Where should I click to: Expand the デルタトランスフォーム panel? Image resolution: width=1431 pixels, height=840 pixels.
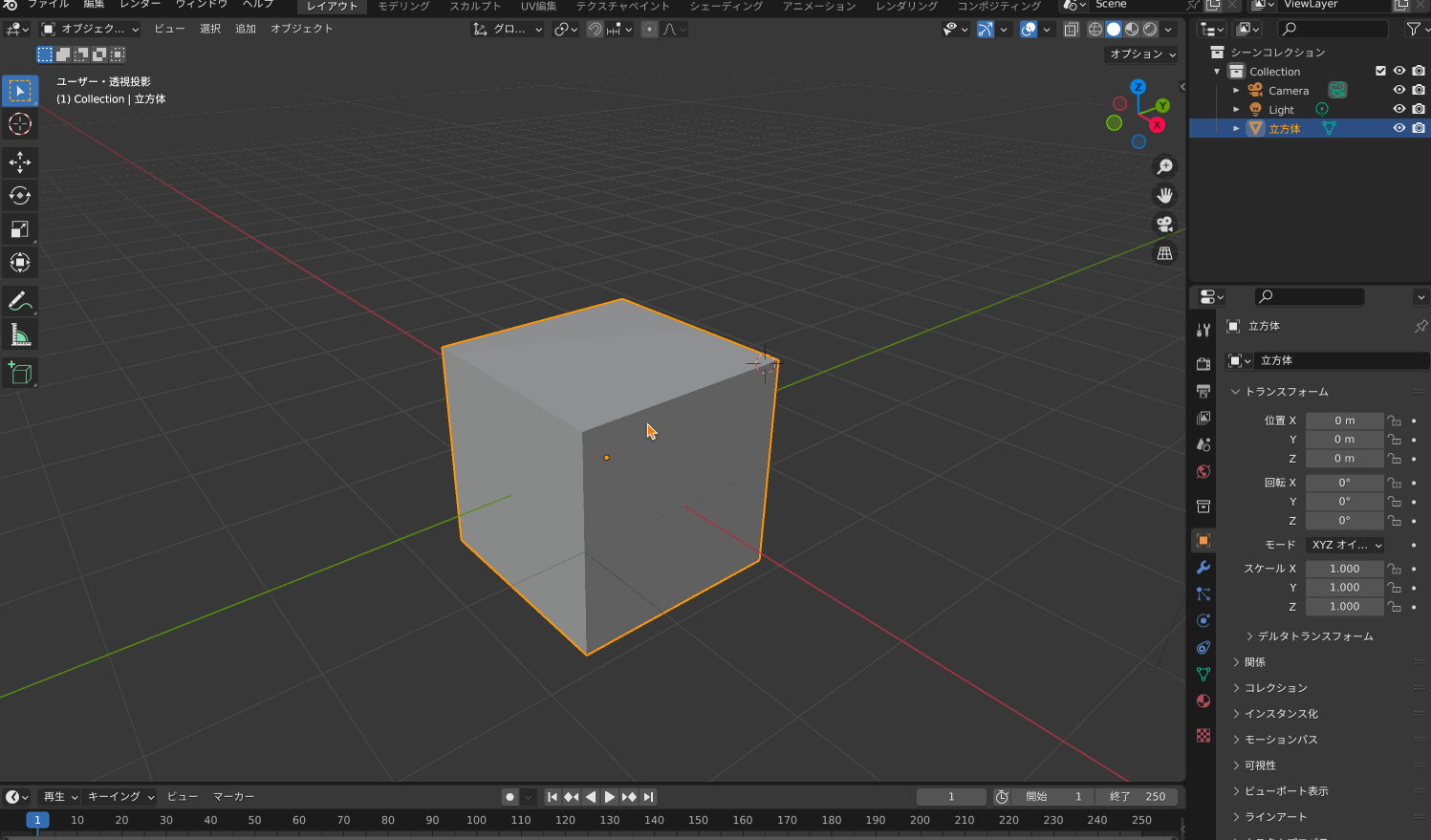[1315, 636]
